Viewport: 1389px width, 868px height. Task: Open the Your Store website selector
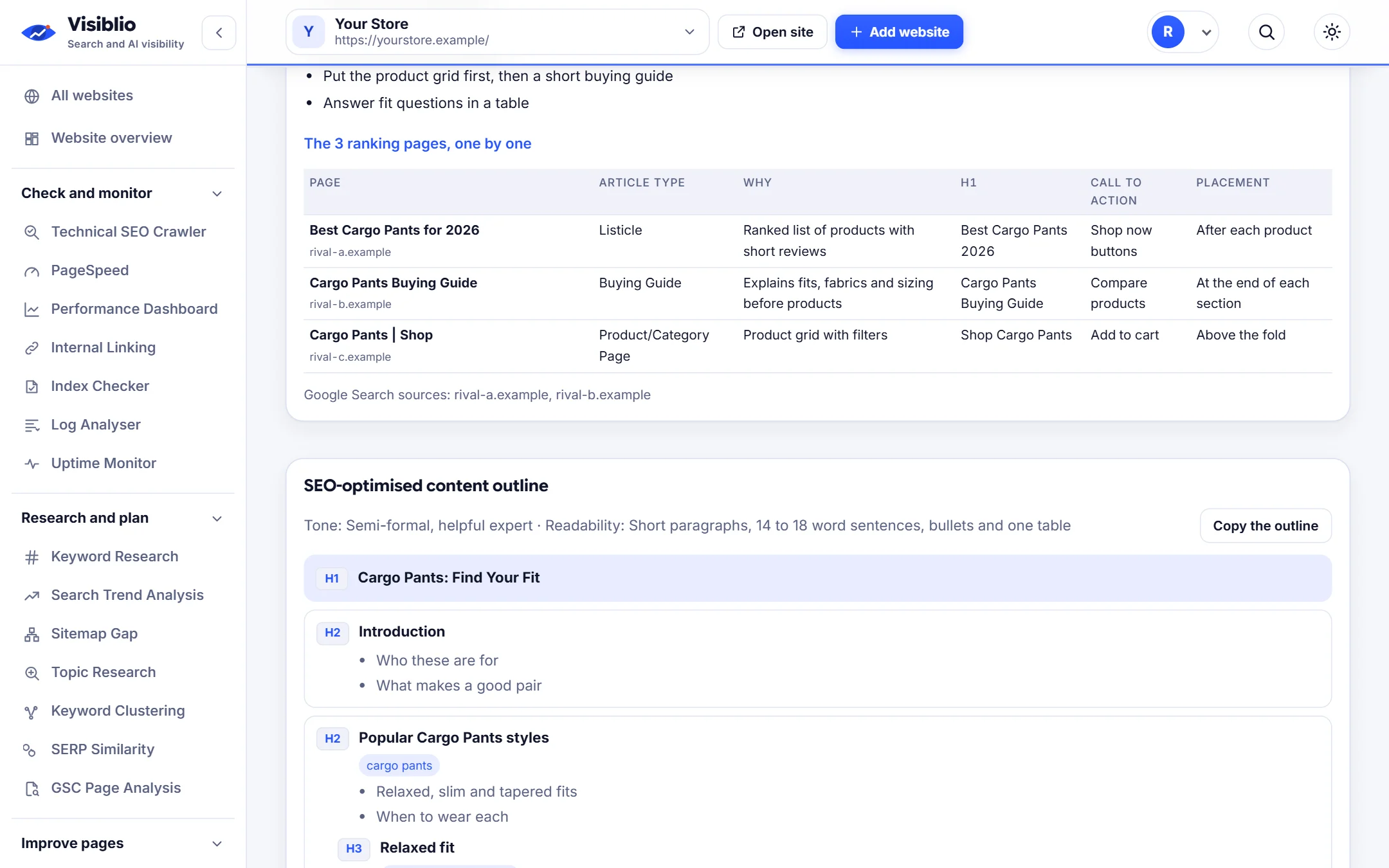point(497,32)
